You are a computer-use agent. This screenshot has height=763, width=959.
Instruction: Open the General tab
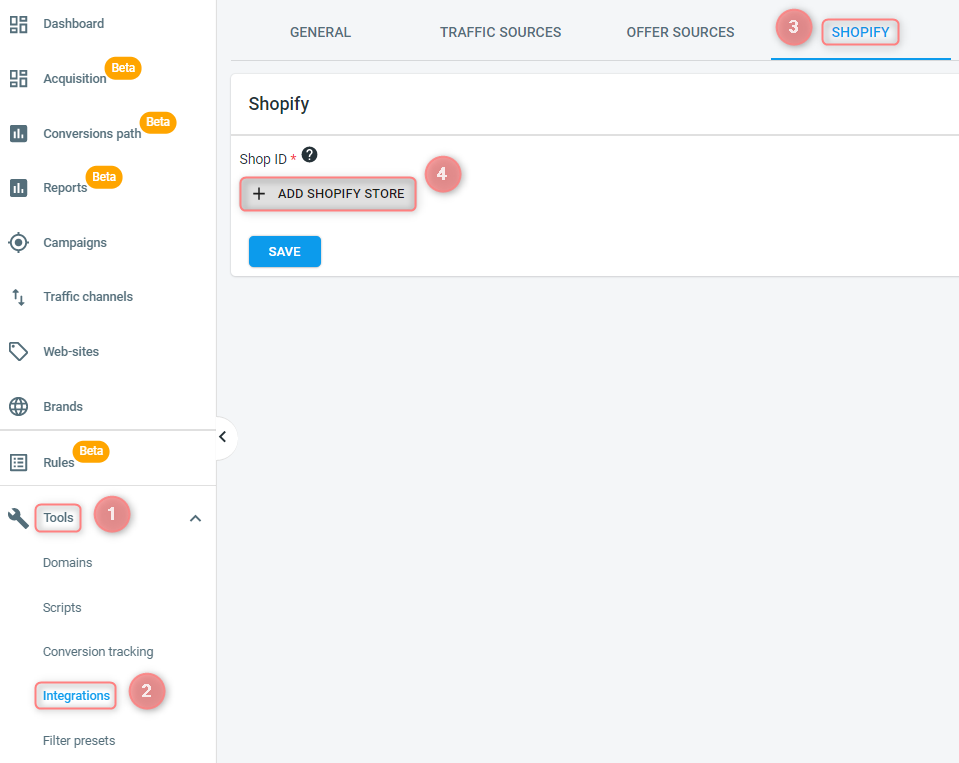[x=320, y=32]
